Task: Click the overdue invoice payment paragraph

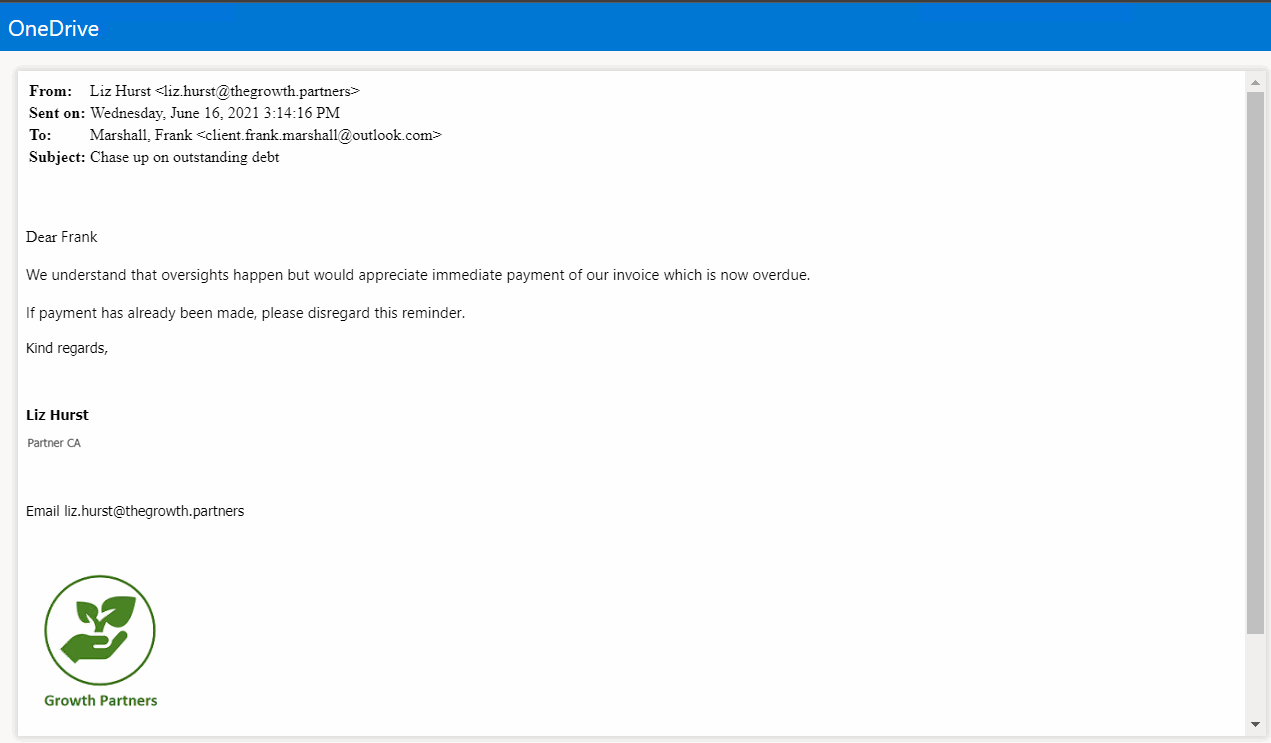Action: pyautogui.click(x=418, y=275)
